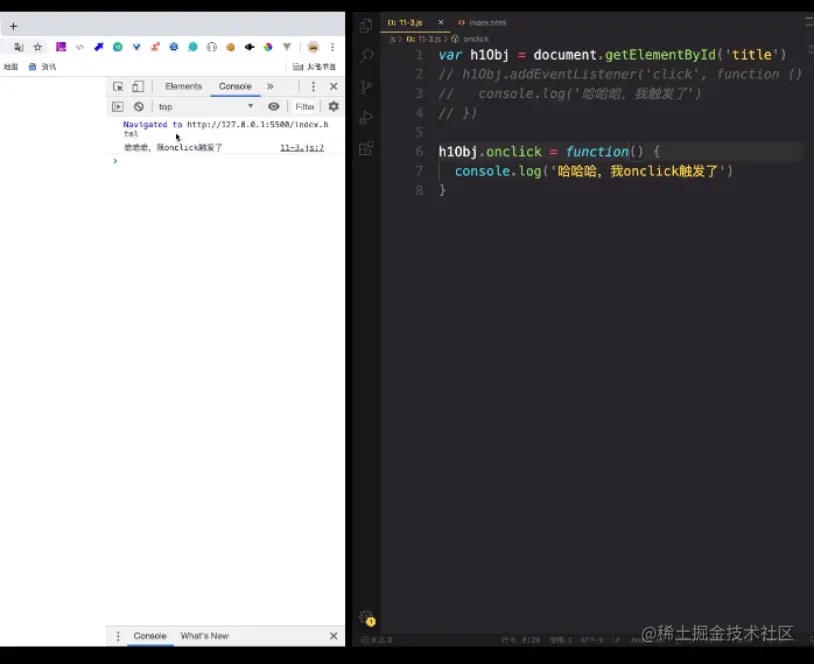The height and width of the screenshot is (664, 815).
Task: Click the orange cookie extension icon
Action: pyautogui.click(x=230, y=47)
